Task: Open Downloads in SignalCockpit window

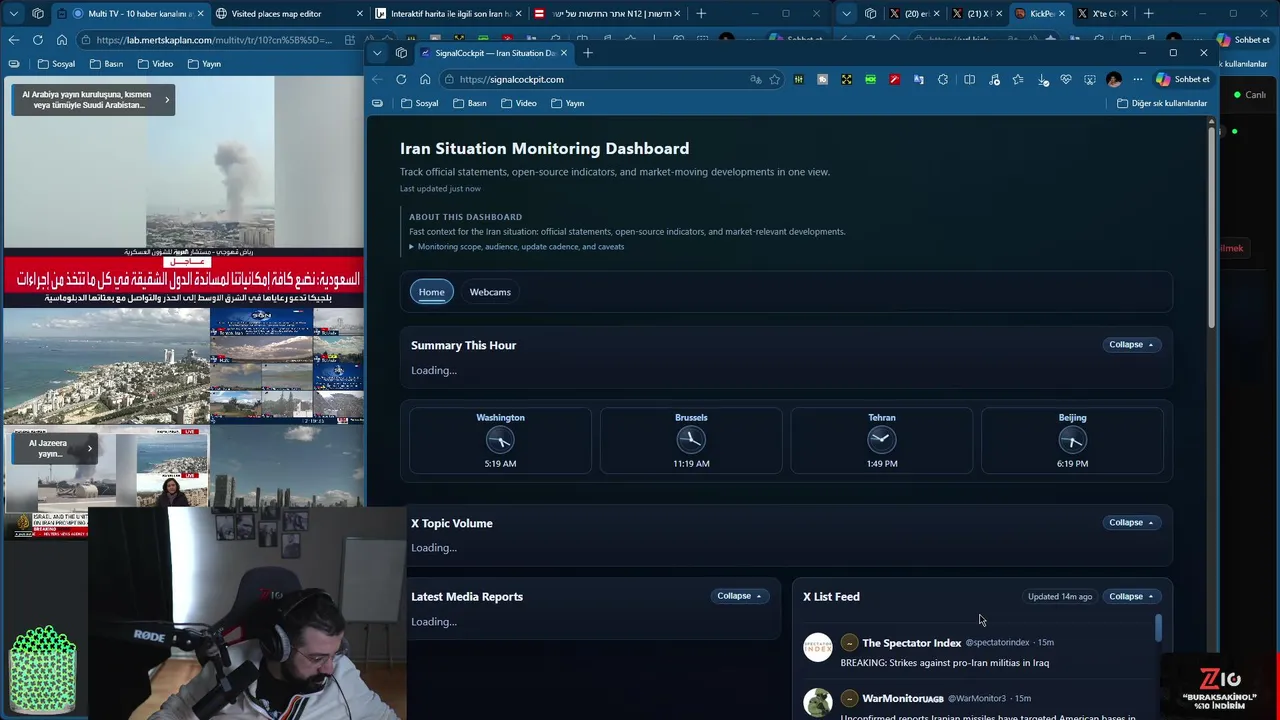Action: [x=1043, y=79]
